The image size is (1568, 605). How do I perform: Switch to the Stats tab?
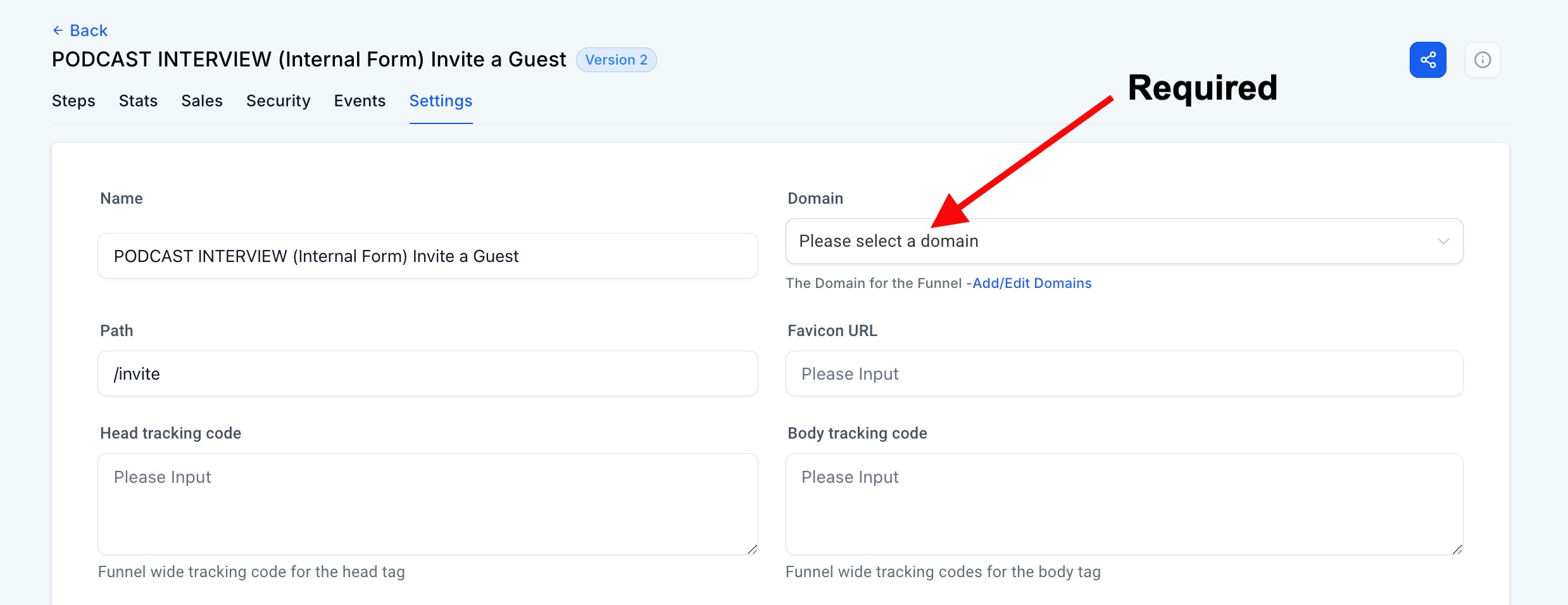tap(138, 101)
